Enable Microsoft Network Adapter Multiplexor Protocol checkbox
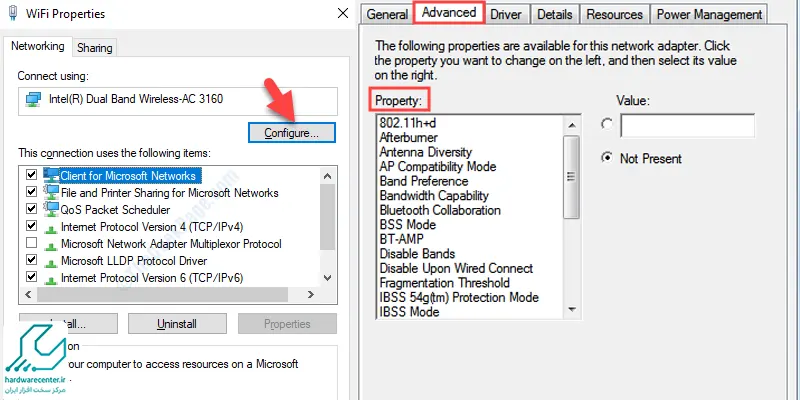This screenshot has height=400, width=800. [32, 242]
